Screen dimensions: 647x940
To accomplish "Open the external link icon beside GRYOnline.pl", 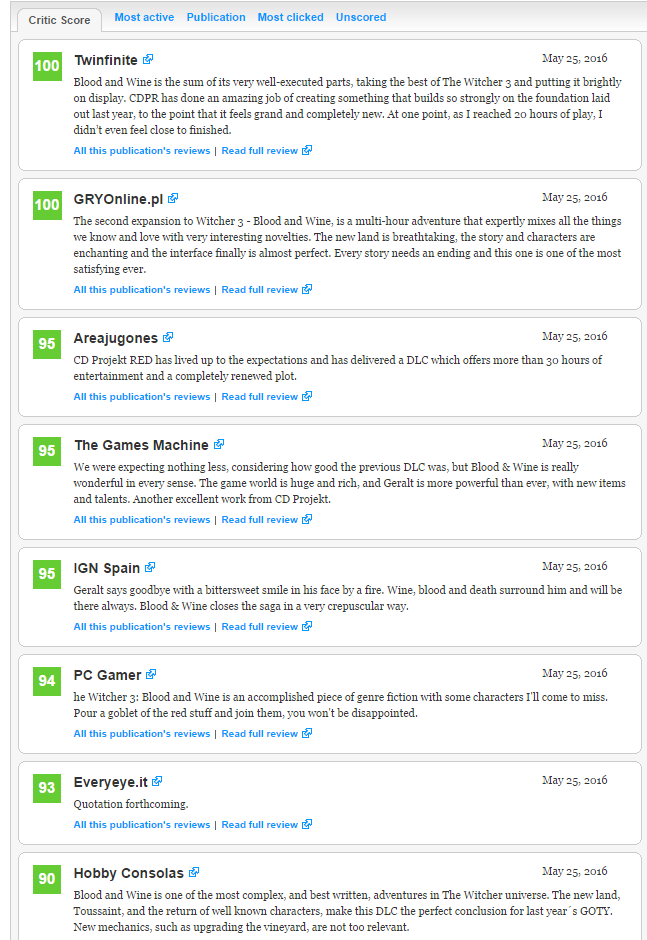I will point(173,198).
